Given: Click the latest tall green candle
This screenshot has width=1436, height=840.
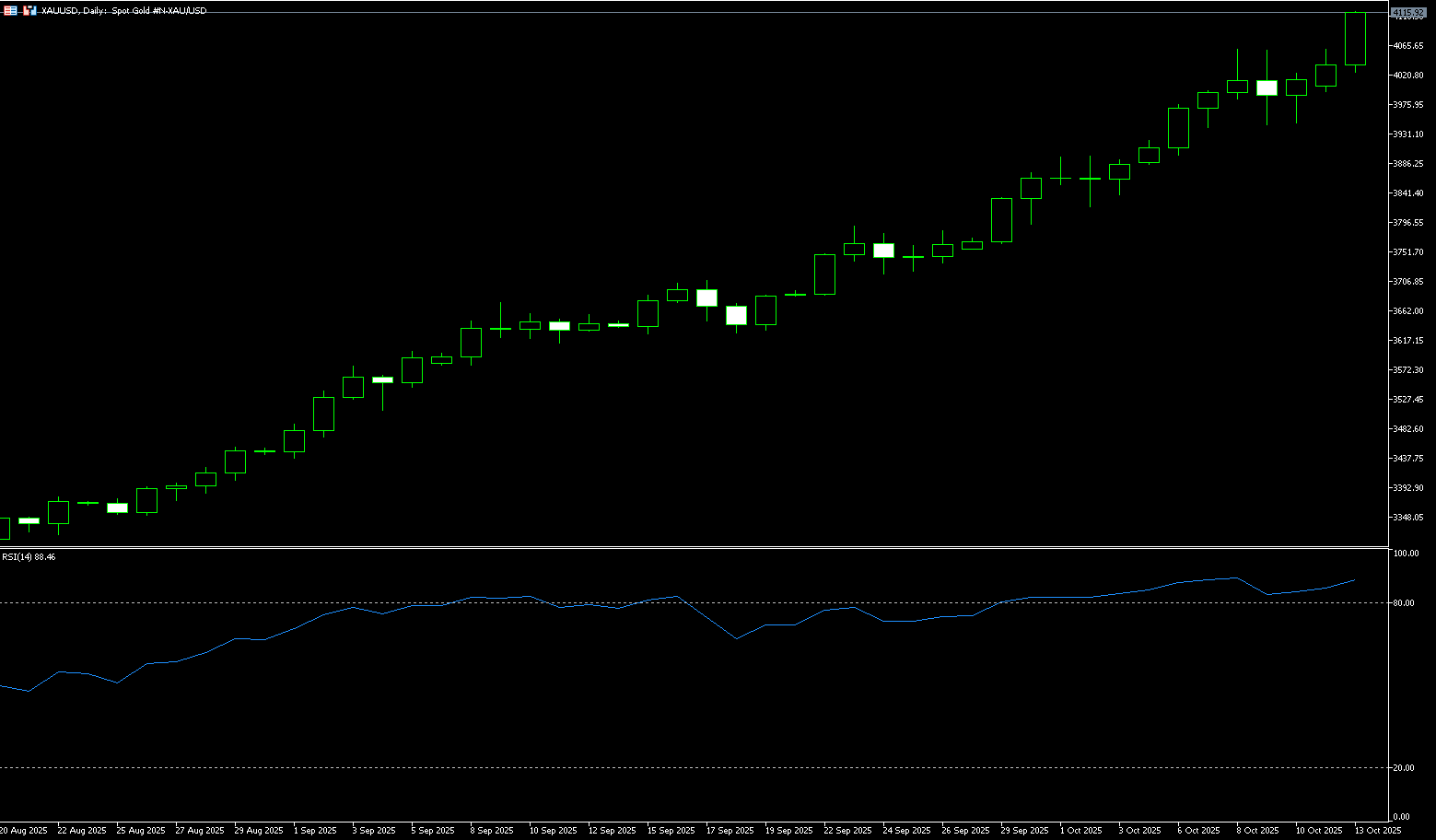Looking at the screenshot, I should tap(1355, 39).
